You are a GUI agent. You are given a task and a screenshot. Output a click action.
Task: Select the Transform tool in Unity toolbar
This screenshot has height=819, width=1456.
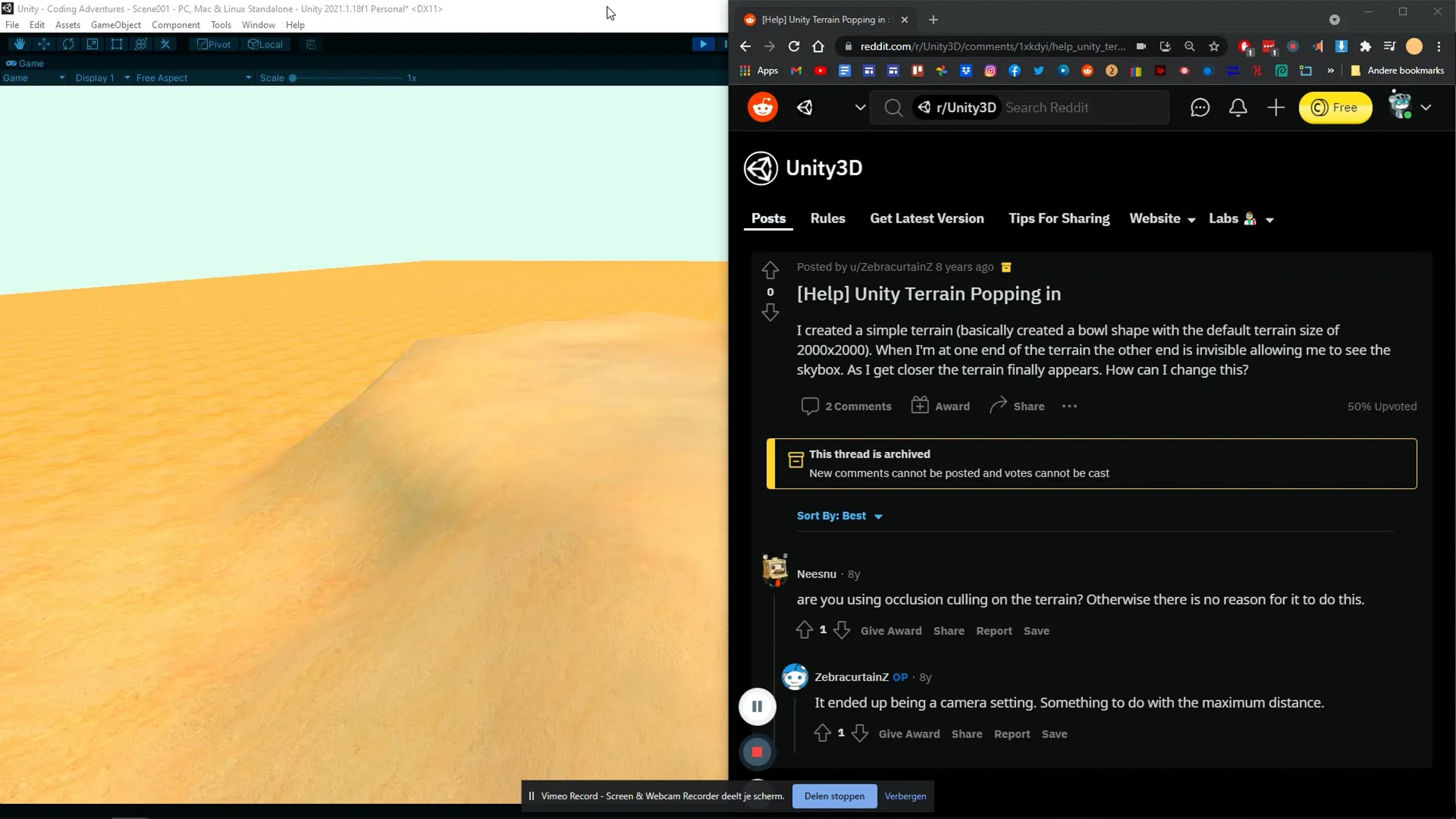[x=141, y=44]
